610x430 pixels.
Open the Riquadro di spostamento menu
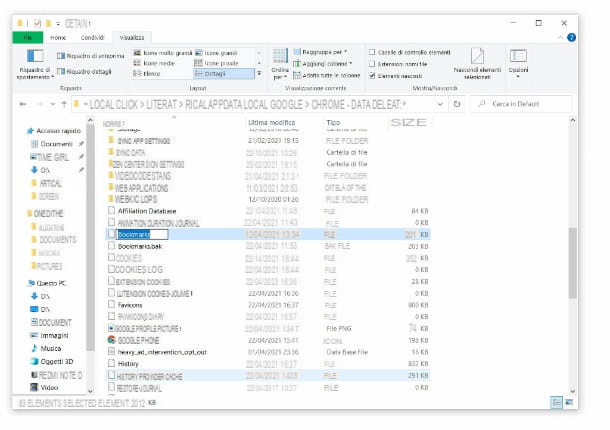34,64
